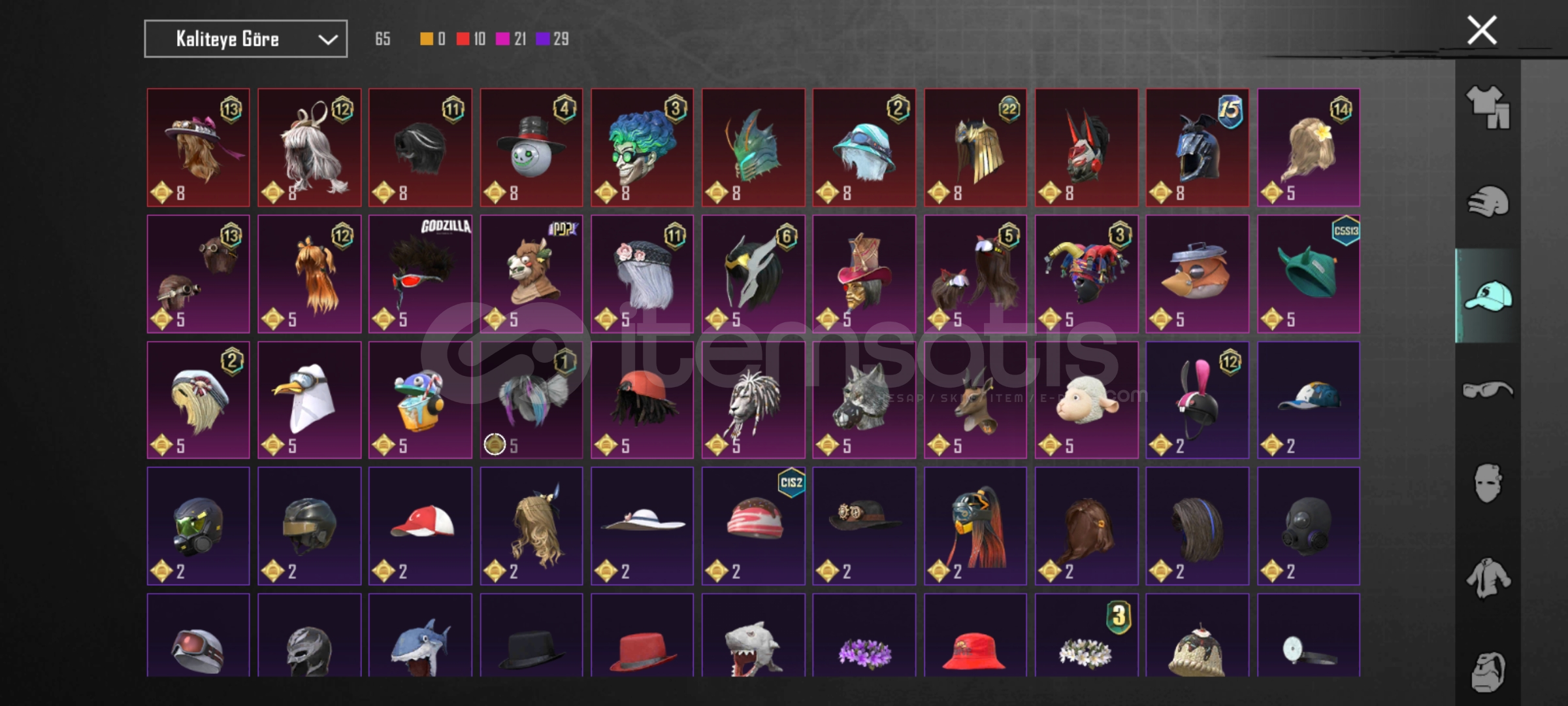Image resolution: width=1568 pixels, height=706 pixels.
Task: Click the dropdown chevron beside Kaliteye Göre
Action: pos(327,40)
